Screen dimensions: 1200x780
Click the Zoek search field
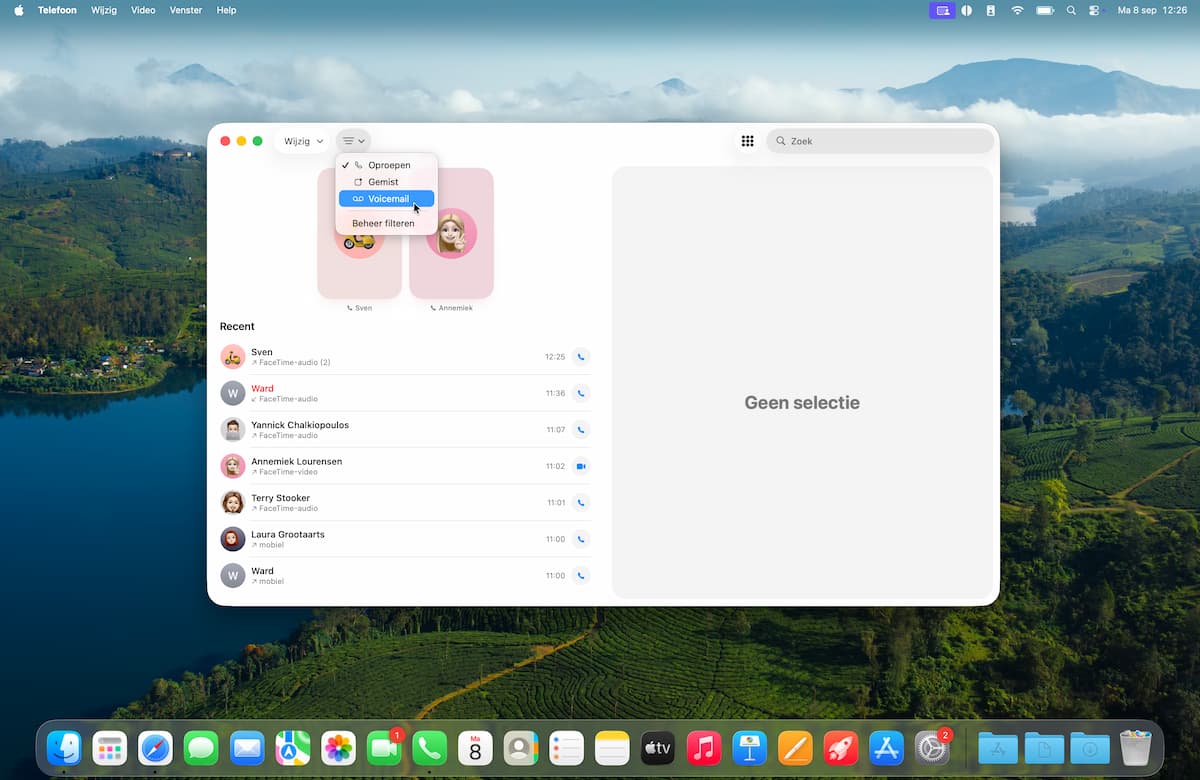coord(880,141)
